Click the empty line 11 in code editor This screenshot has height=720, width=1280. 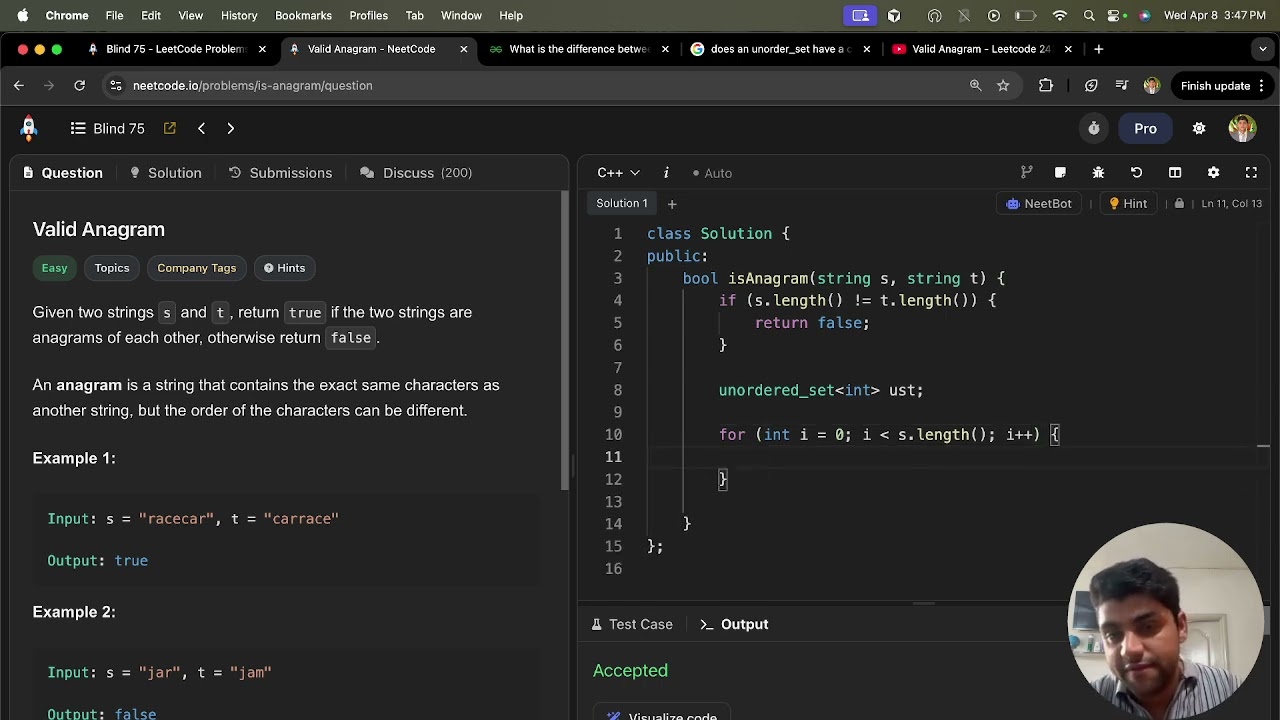point(900,457)
